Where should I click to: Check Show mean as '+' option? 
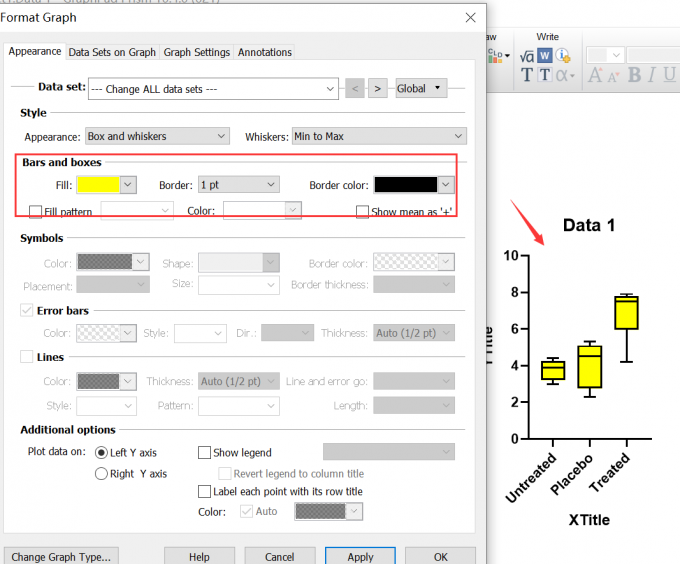pos(362,212)
